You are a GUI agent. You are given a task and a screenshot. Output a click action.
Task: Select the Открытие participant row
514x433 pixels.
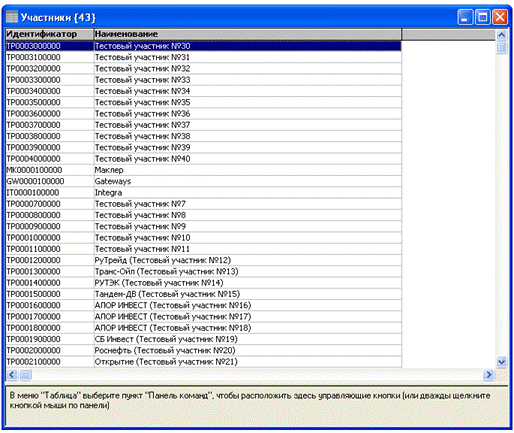pyautogui.click(x=204, y=362)
